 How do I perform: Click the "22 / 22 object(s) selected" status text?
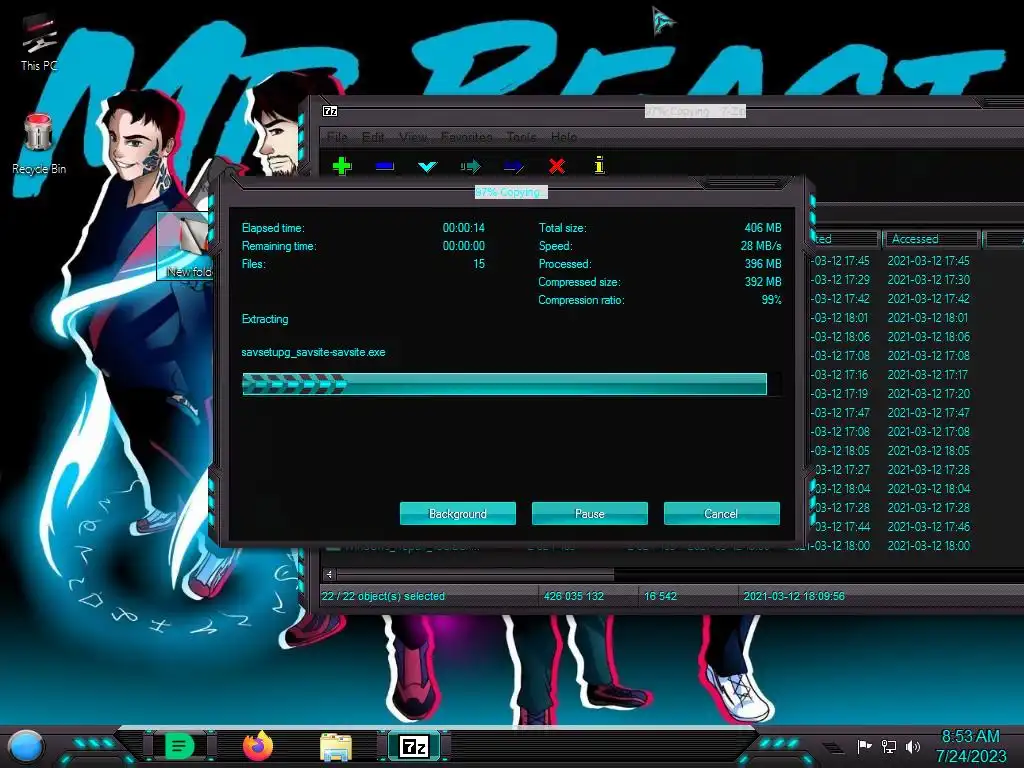pyautogui.click(x=383, y=596)
